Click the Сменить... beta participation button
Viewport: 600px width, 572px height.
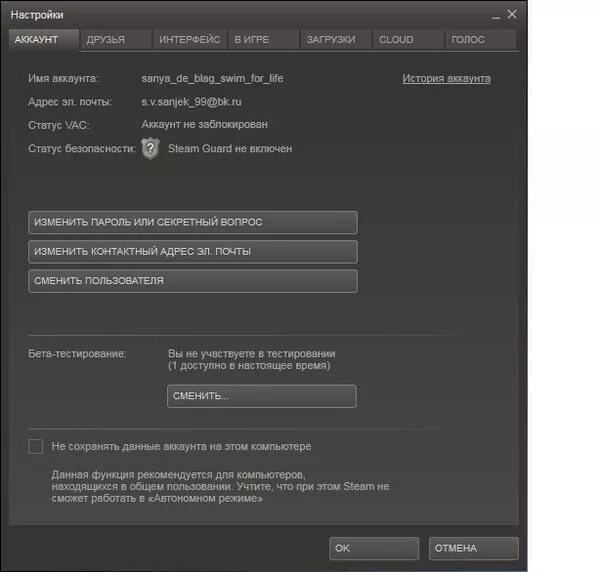pyautogui.click(x=262, y=396)
